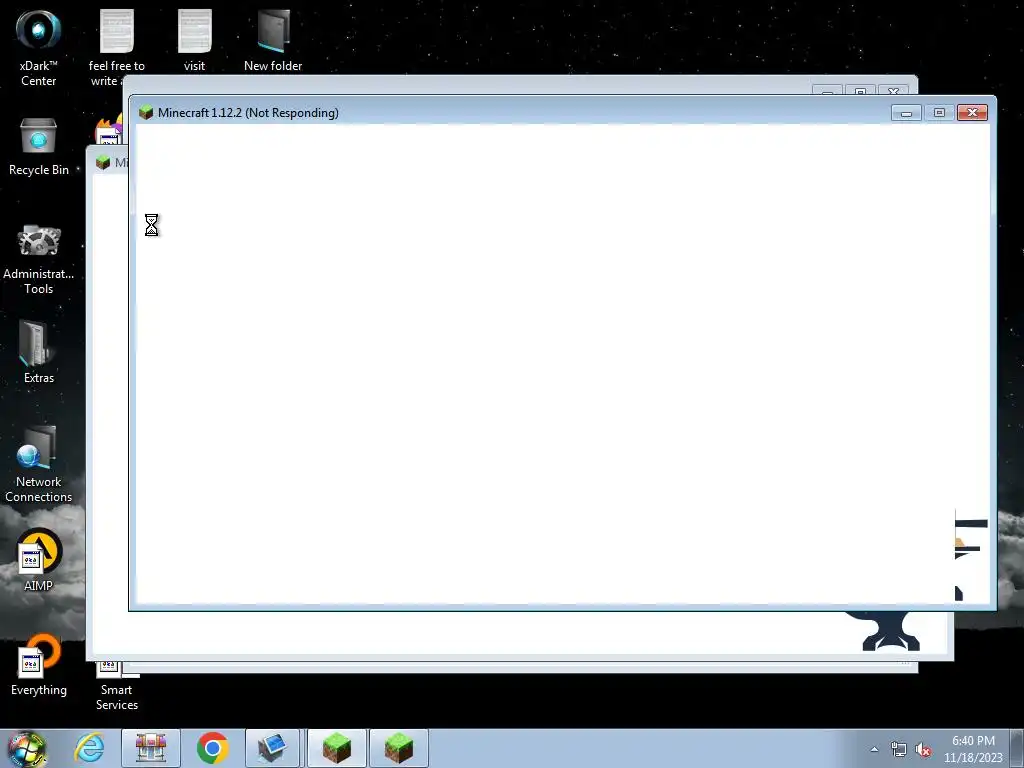
Task: Open the Smart Services shortcut
Action: click(x=116, y=686)
